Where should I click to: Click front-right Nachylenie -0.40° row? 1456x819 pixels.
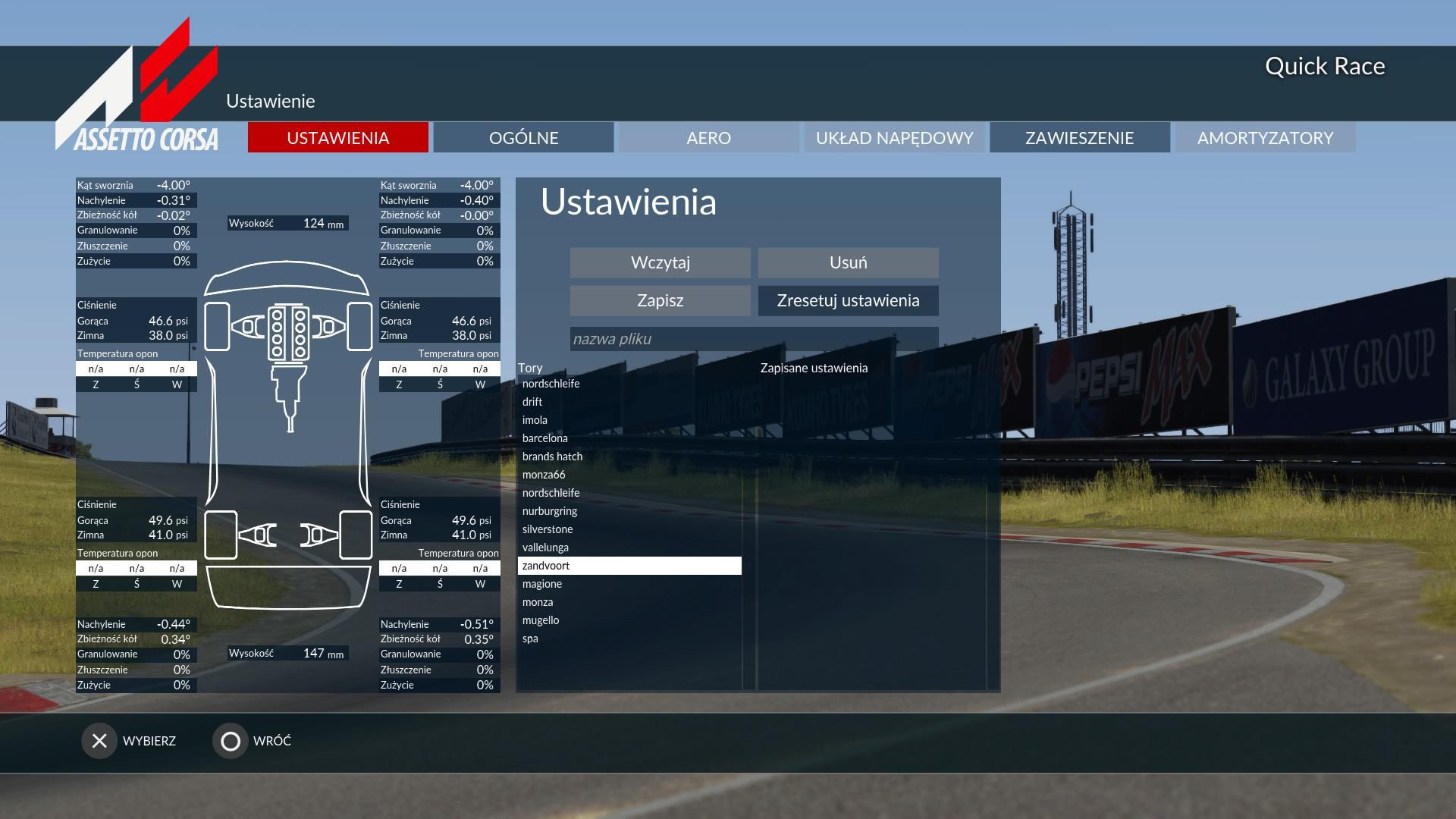[440, 200]
